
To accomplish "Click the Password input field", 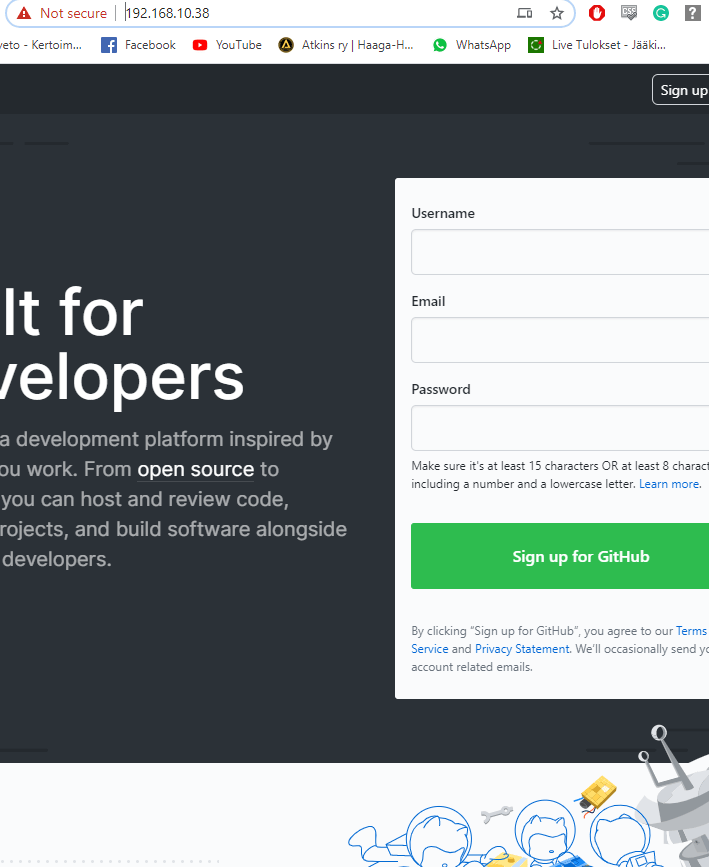I will (560, 428).
